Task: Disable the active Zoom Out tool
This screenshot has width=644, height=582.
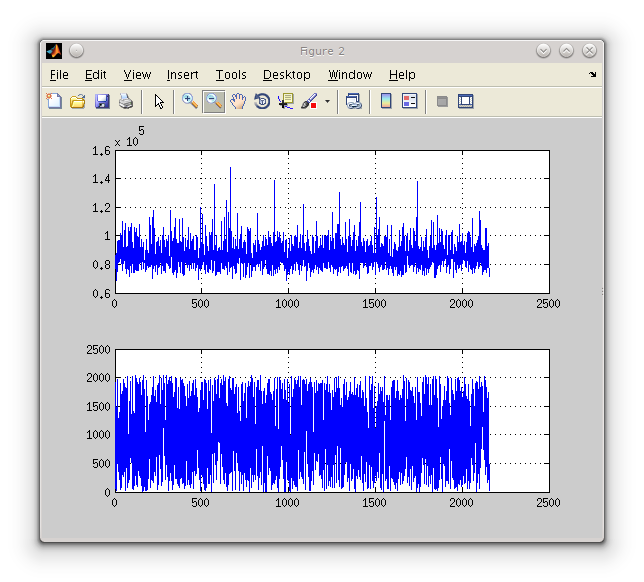Action: click(213, 101)
